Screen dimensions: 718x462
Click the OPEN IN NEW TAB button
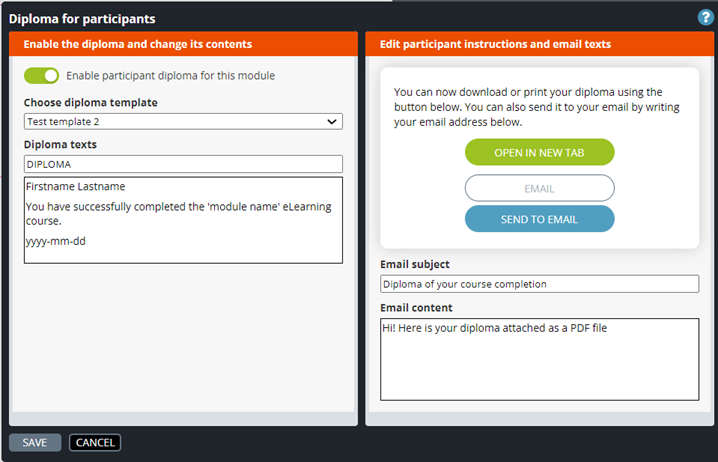point(539,152)
